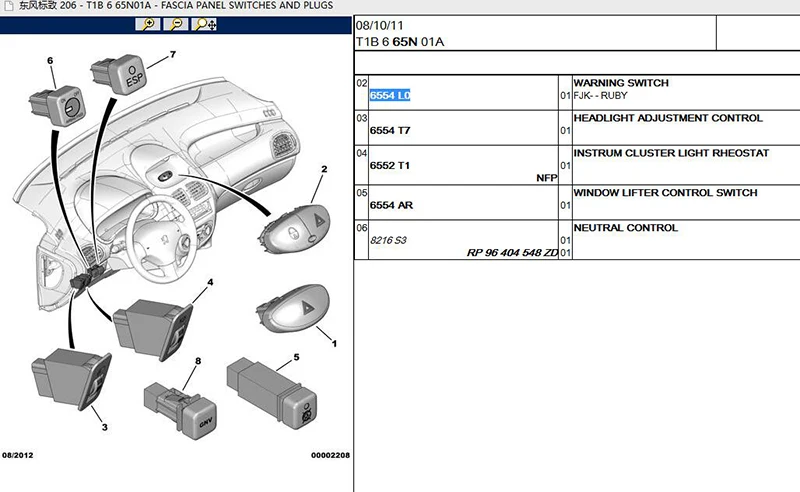Click callout number 2 in the diagram
This screenshot has width=800, height=492.
[x=324, y=169]
